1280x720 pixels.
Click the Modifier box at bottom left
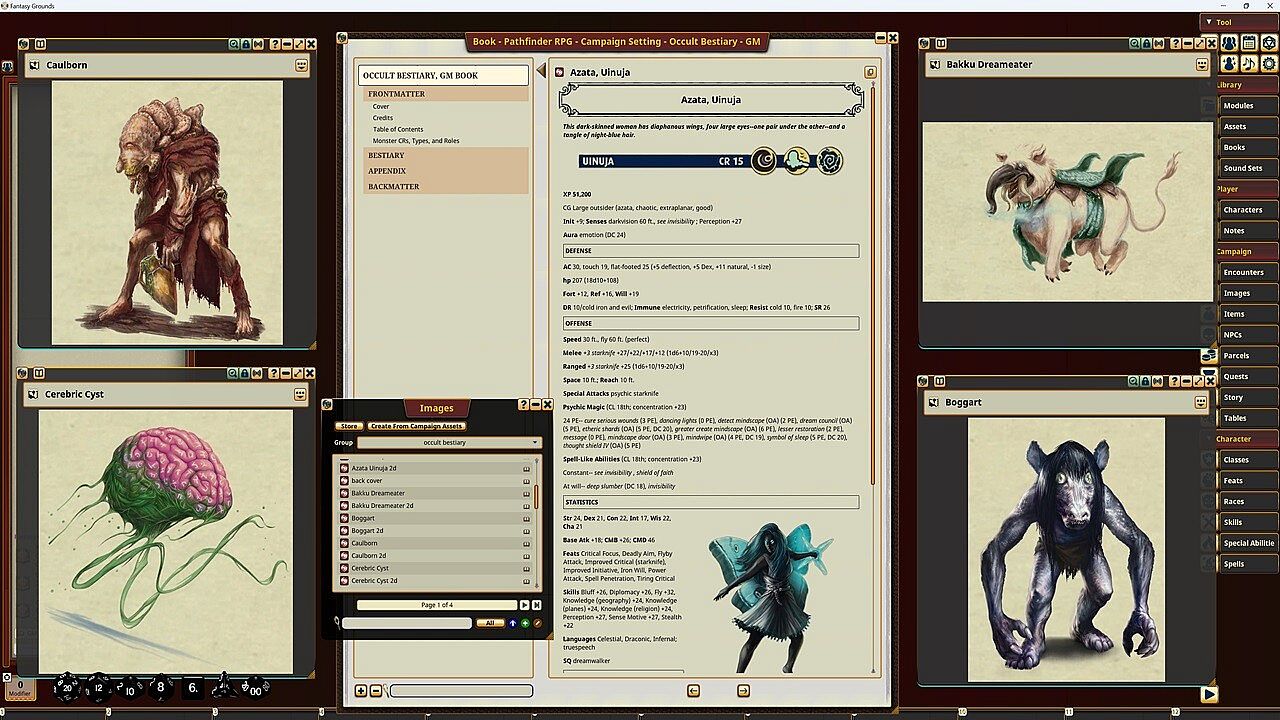point(20,689)
